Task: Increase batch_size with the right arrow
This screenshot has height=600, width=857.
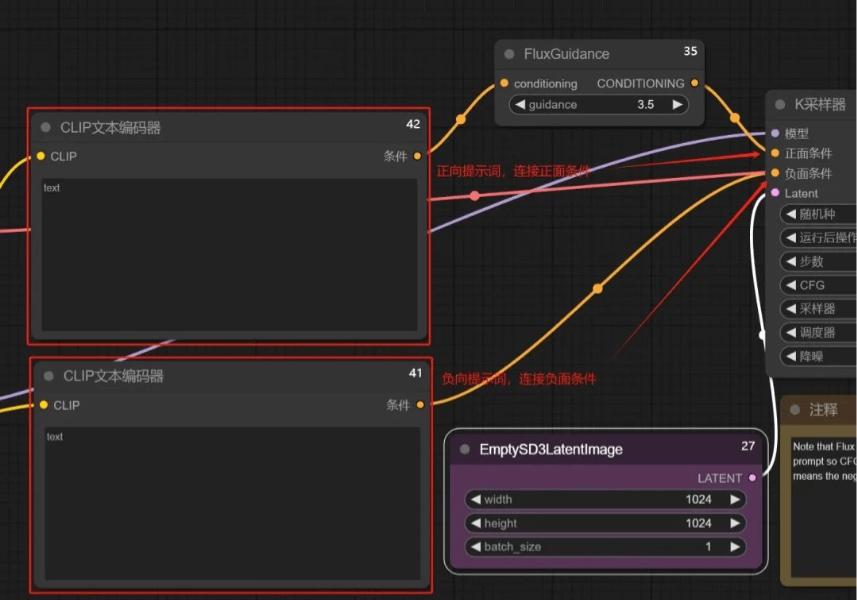Action: (735, 547)
